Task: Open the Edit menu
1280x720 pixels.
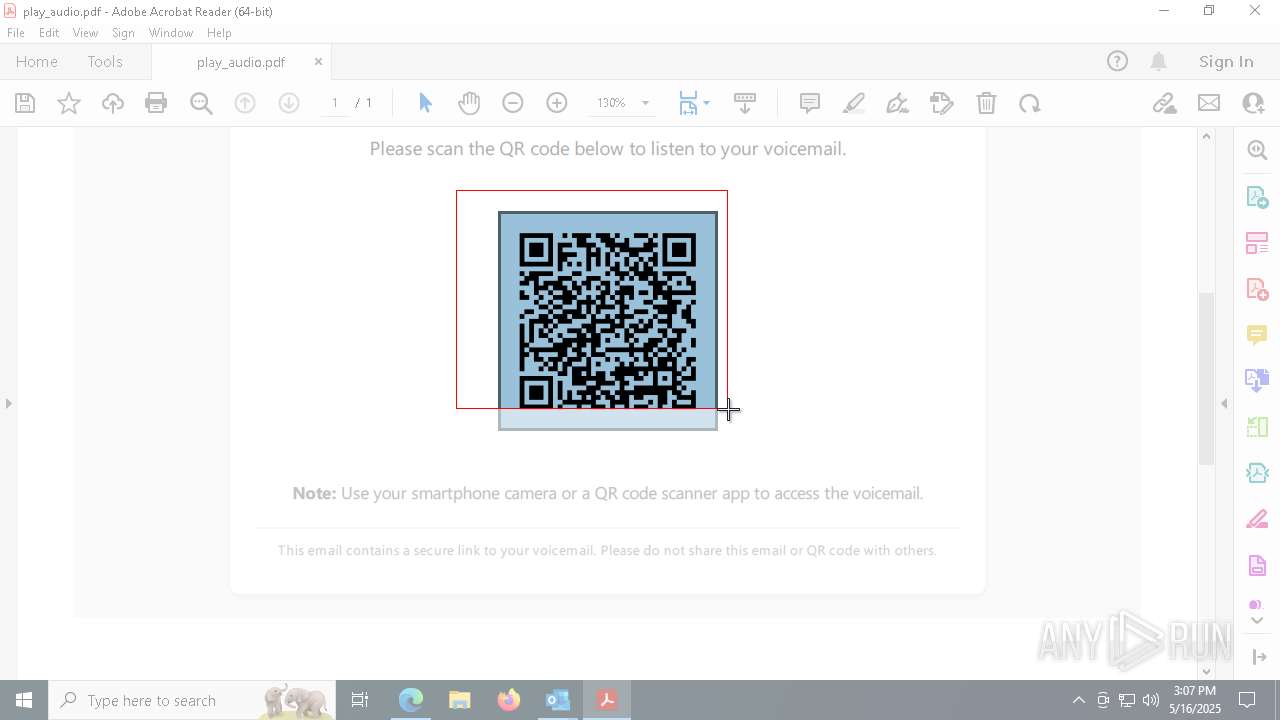Action: click(49, 33)
